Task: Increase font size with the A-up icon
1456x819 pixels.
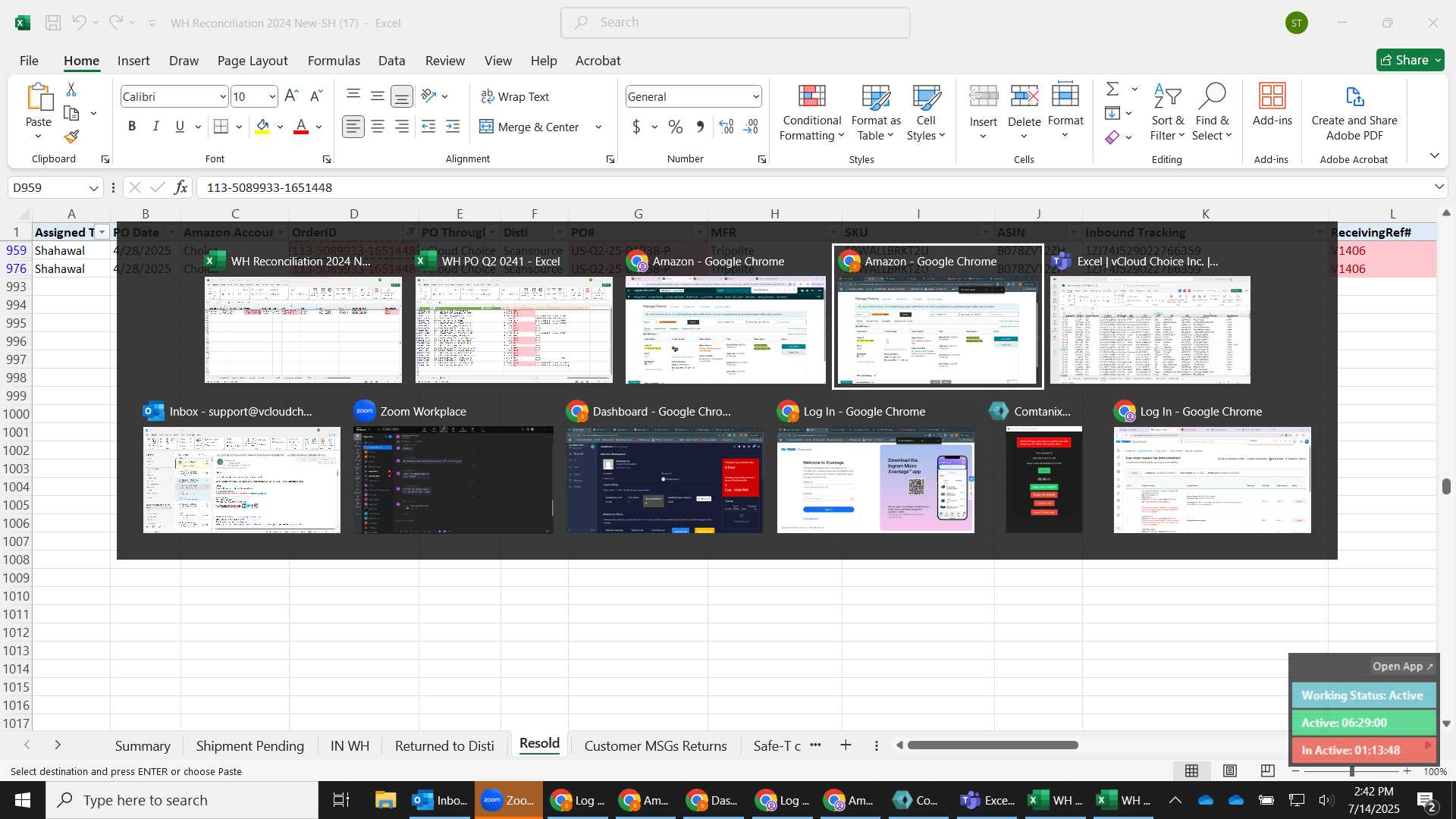Action: pyautogui.click(x=291, y=96)
